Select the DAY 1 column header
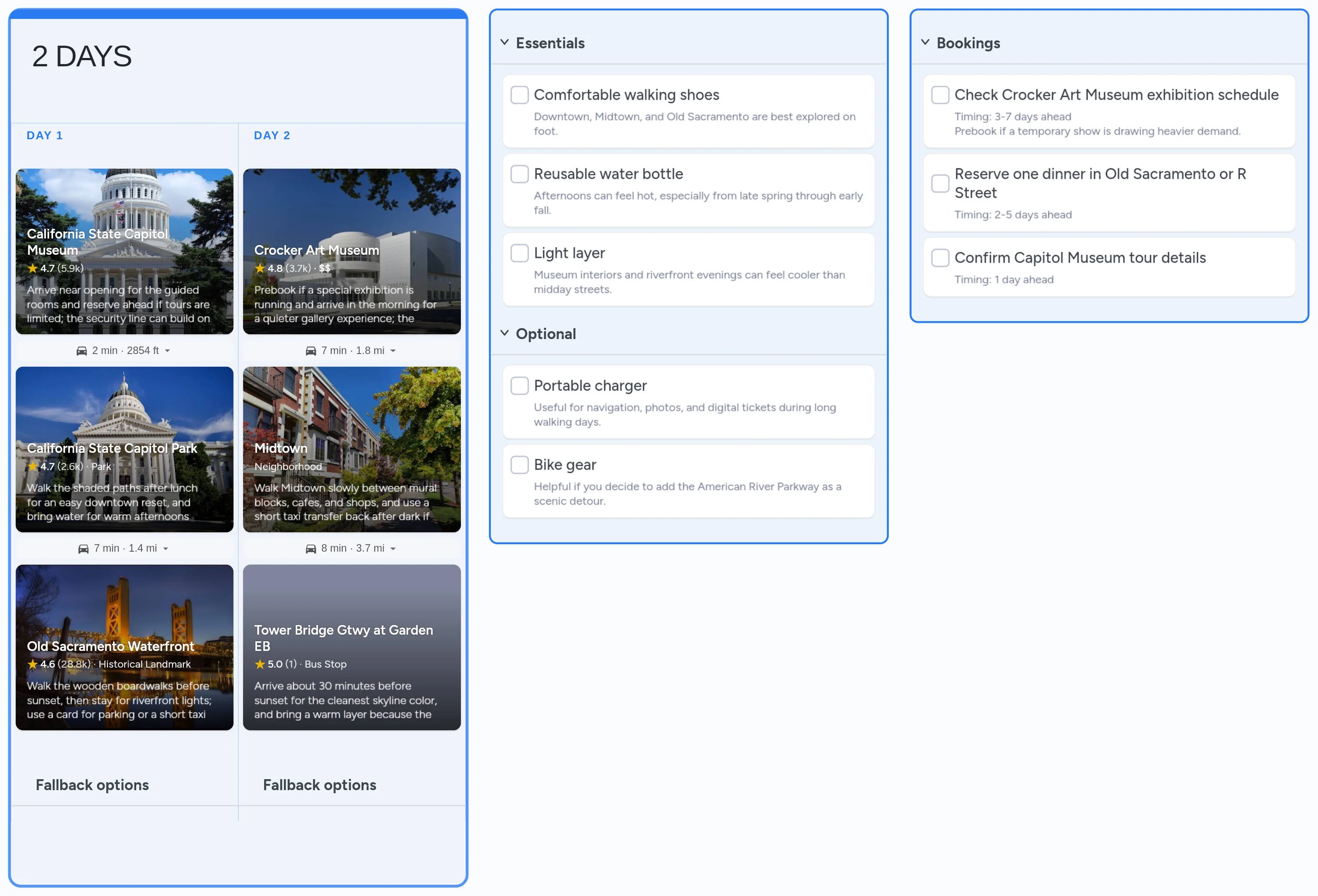The width and height of the screenshot is (1318, 896). pos(45,136)
